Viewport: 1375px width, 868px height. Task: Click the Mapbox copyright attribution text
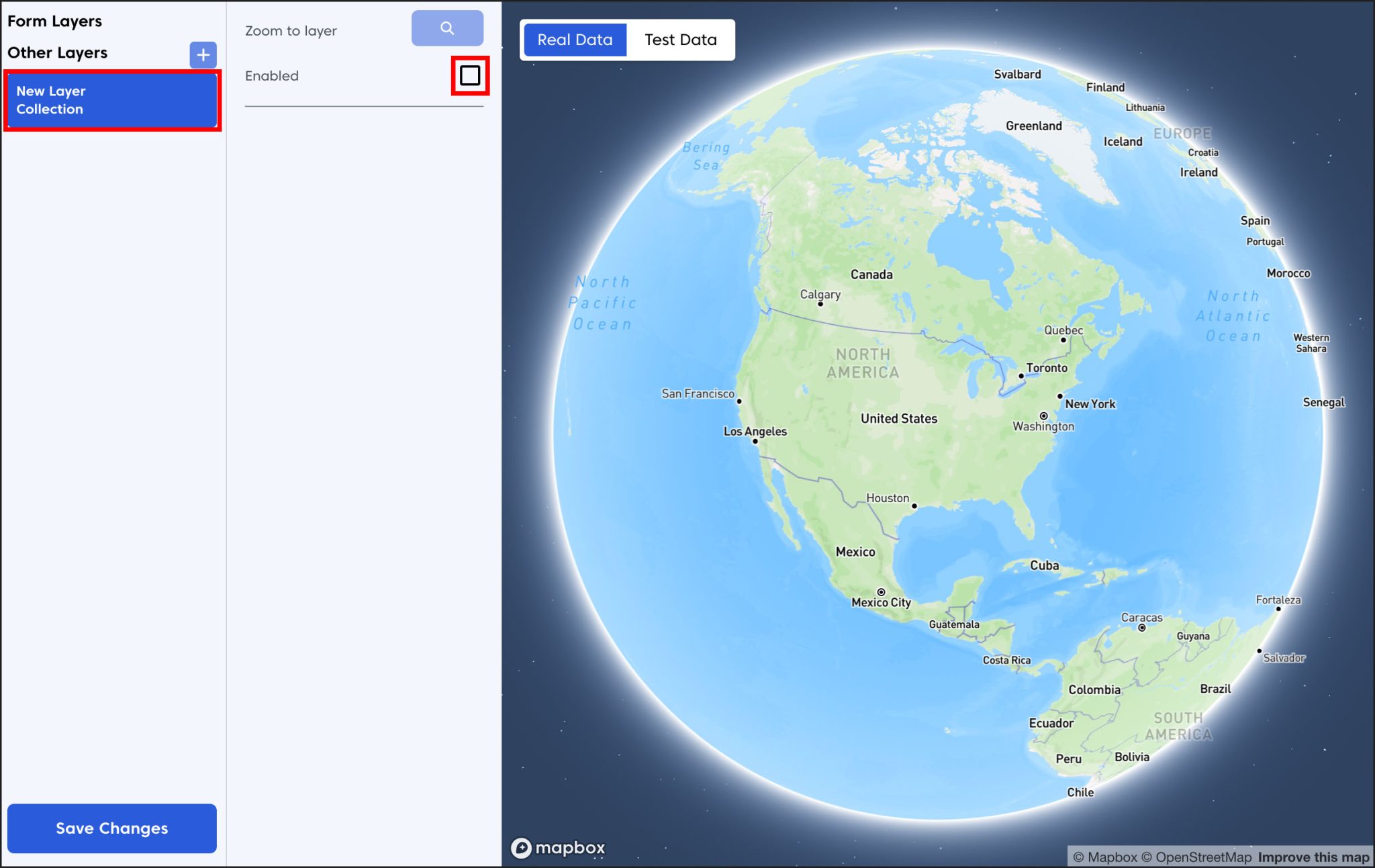(1106, 857)
